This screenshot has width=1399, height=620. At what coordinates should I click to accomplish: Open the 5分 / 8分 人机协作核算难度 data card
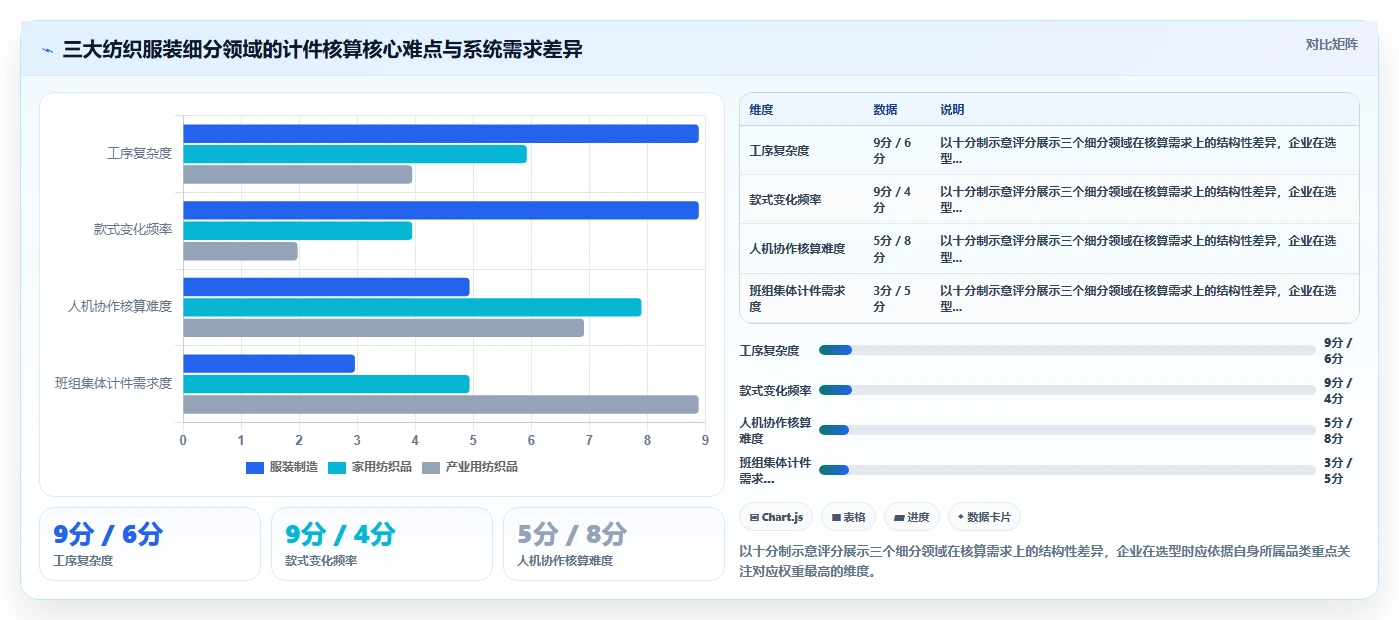tap(614, 544)
